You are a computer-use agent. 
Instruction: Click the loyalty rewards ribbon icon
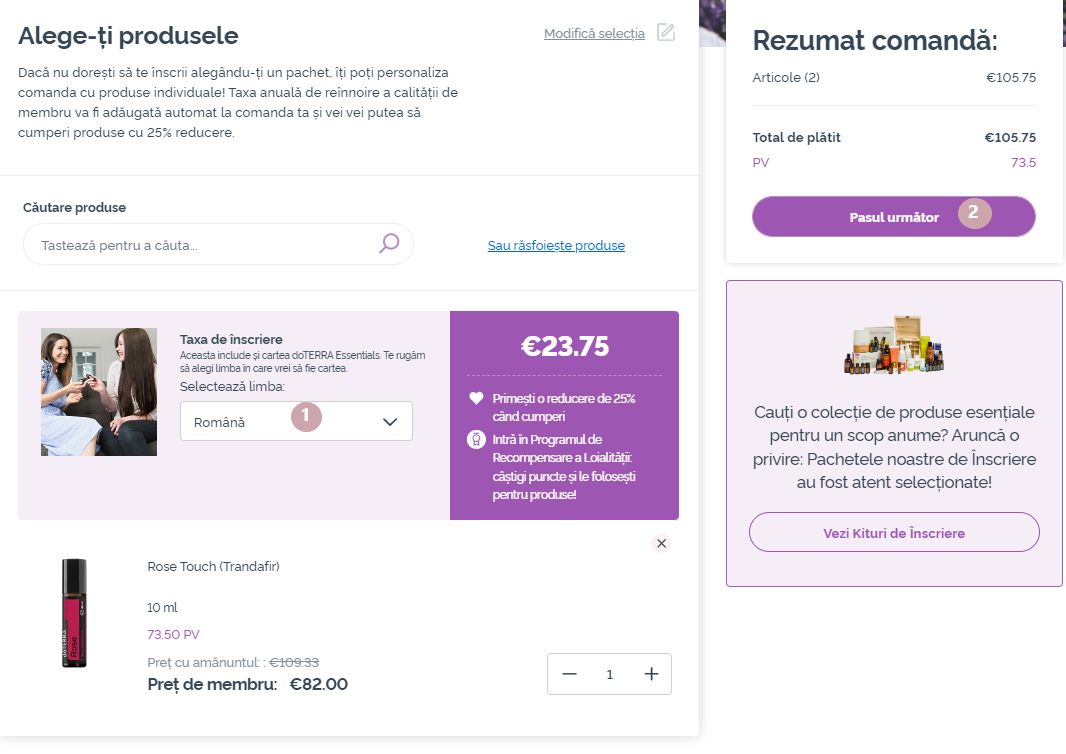(x=476, y=439)
